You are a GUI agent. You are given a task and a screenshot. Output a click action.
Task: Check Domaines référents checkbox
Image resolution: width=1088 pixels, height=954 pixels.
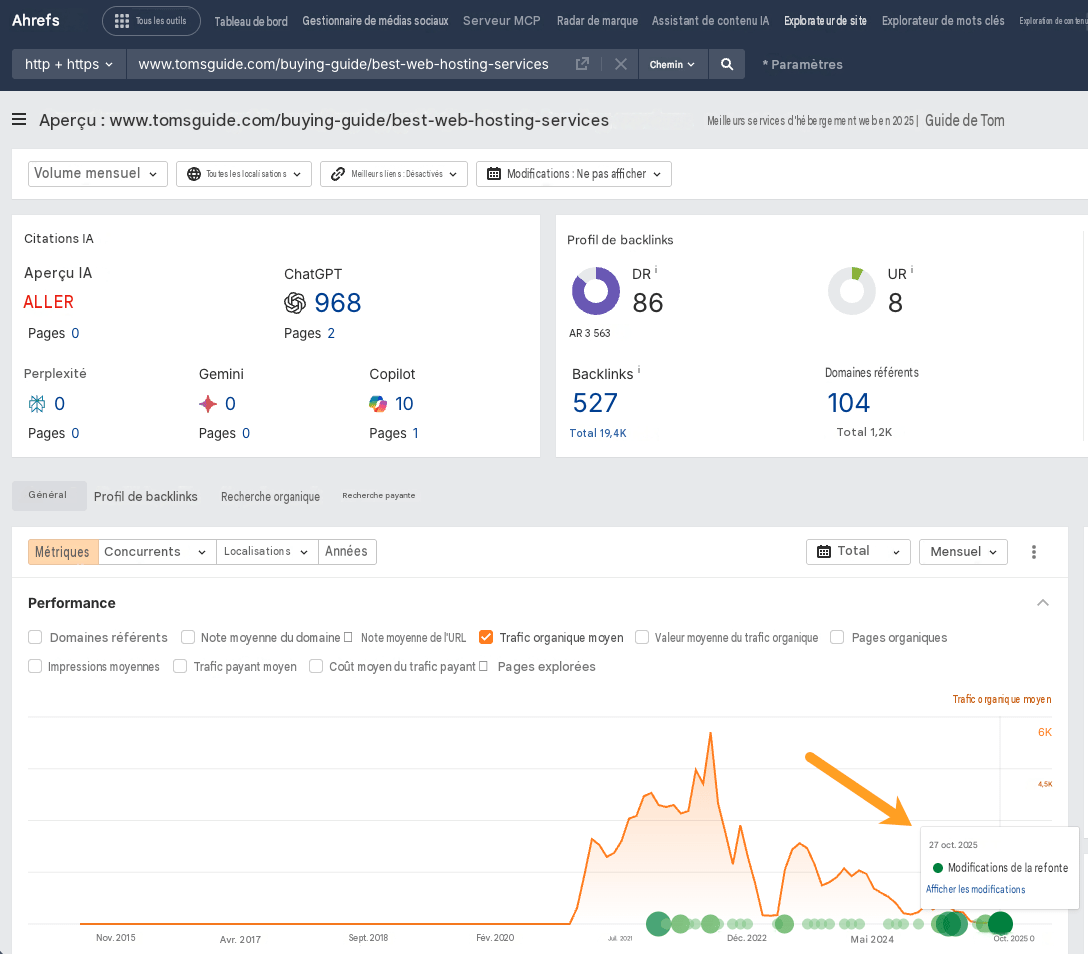pos(35,637)
